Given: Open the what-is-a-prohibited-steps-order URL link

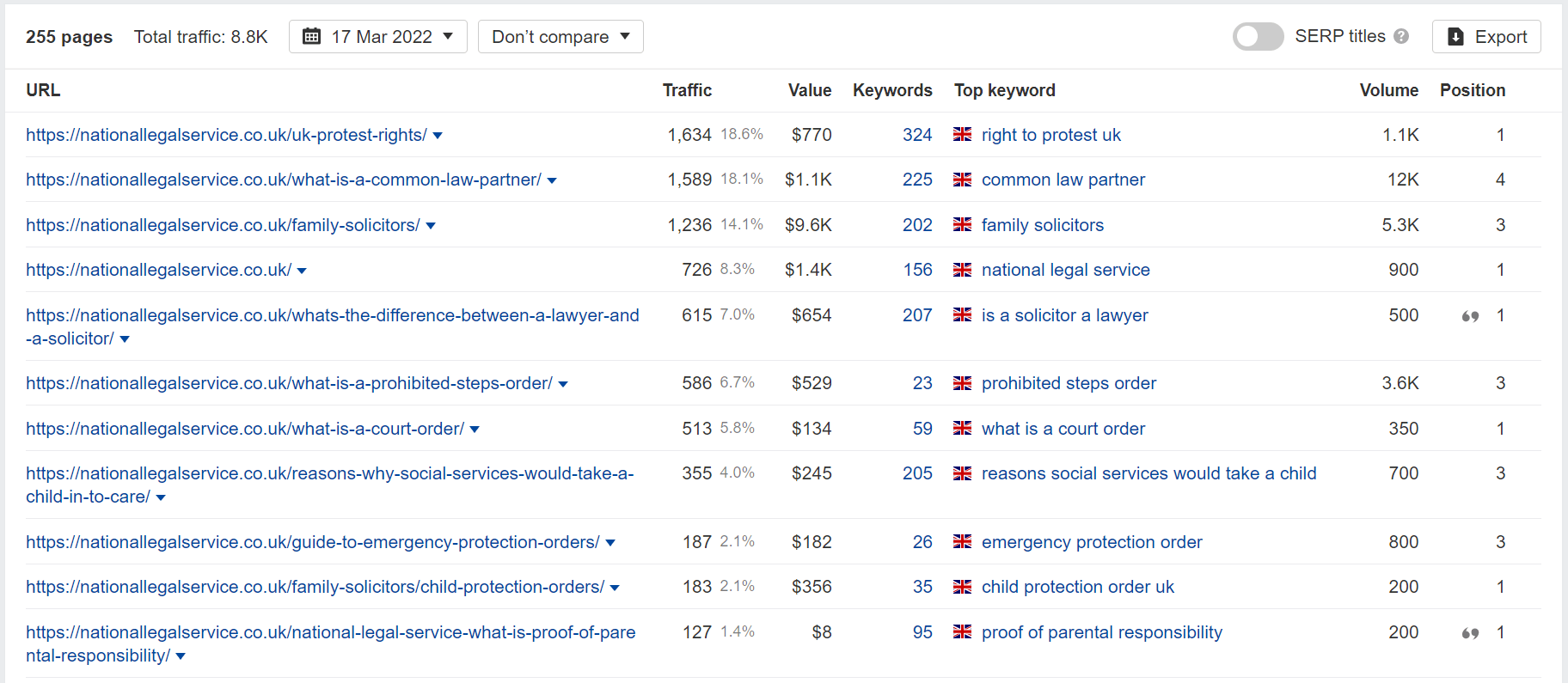Looking at the screenshot, I should (289, 383).
